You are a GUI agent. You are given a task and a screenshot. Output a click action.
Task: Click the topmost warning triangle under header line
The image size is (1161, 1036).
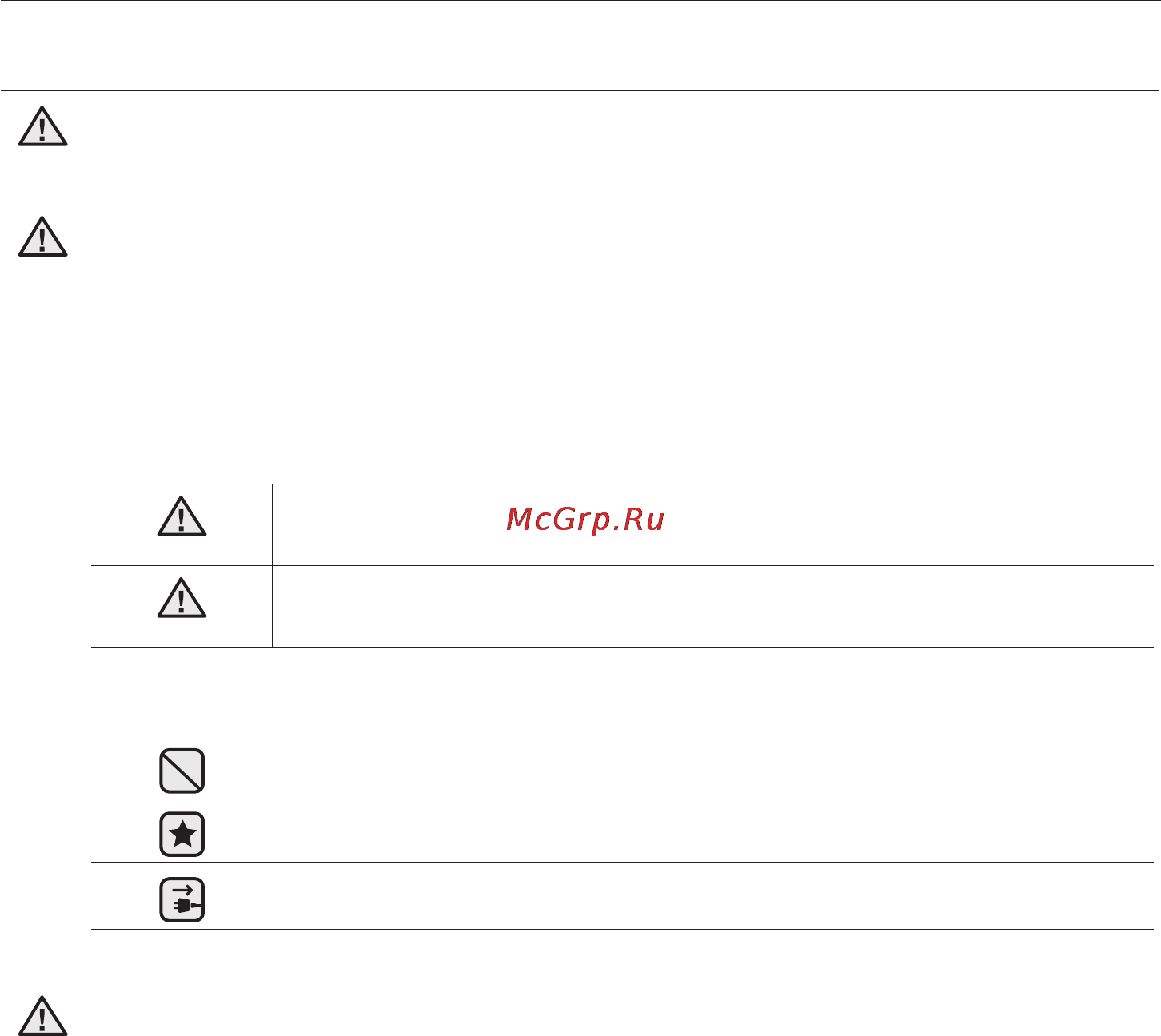(43, 126)
